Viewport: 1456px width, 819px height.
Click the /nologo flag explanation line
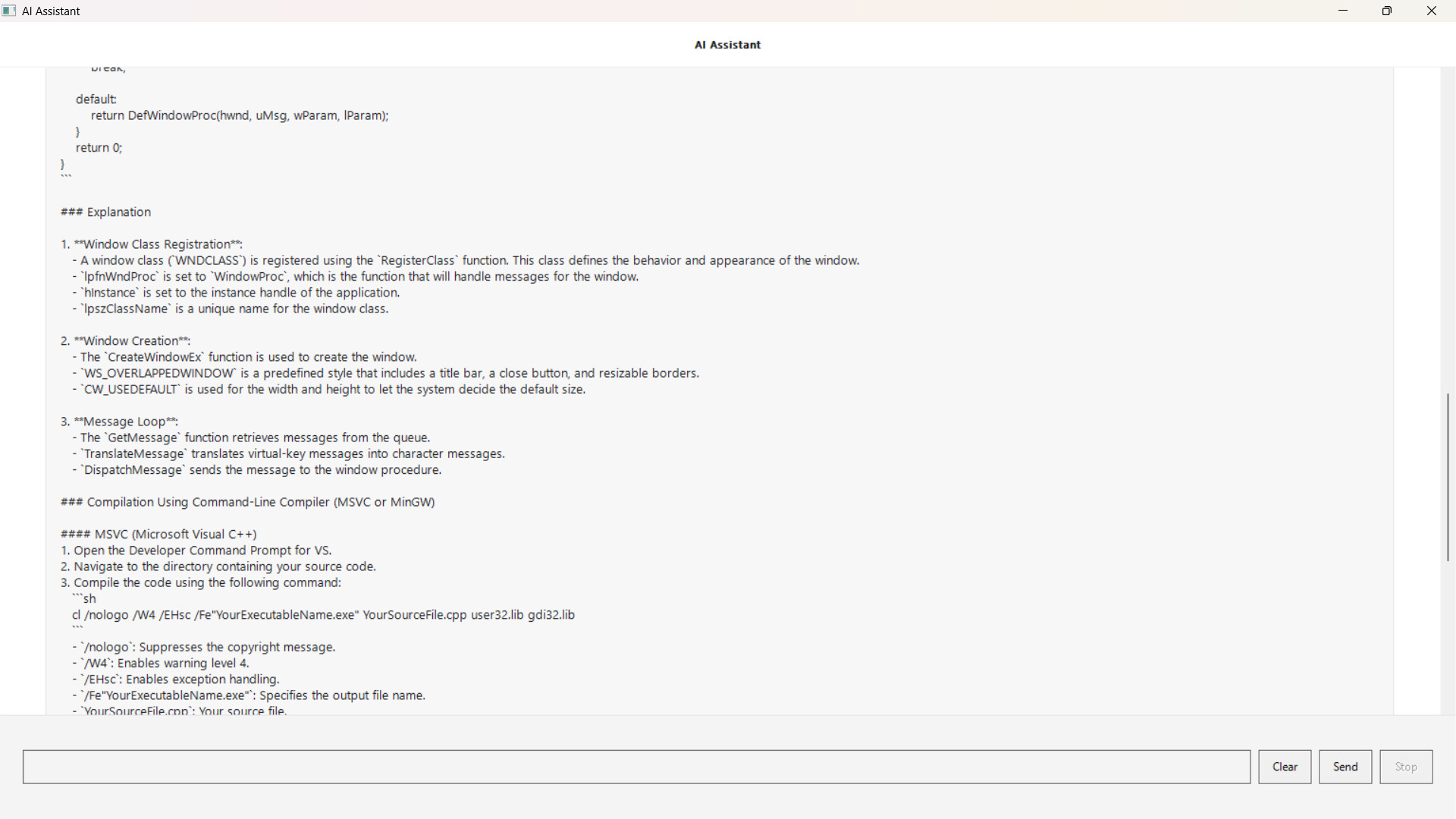204,647
